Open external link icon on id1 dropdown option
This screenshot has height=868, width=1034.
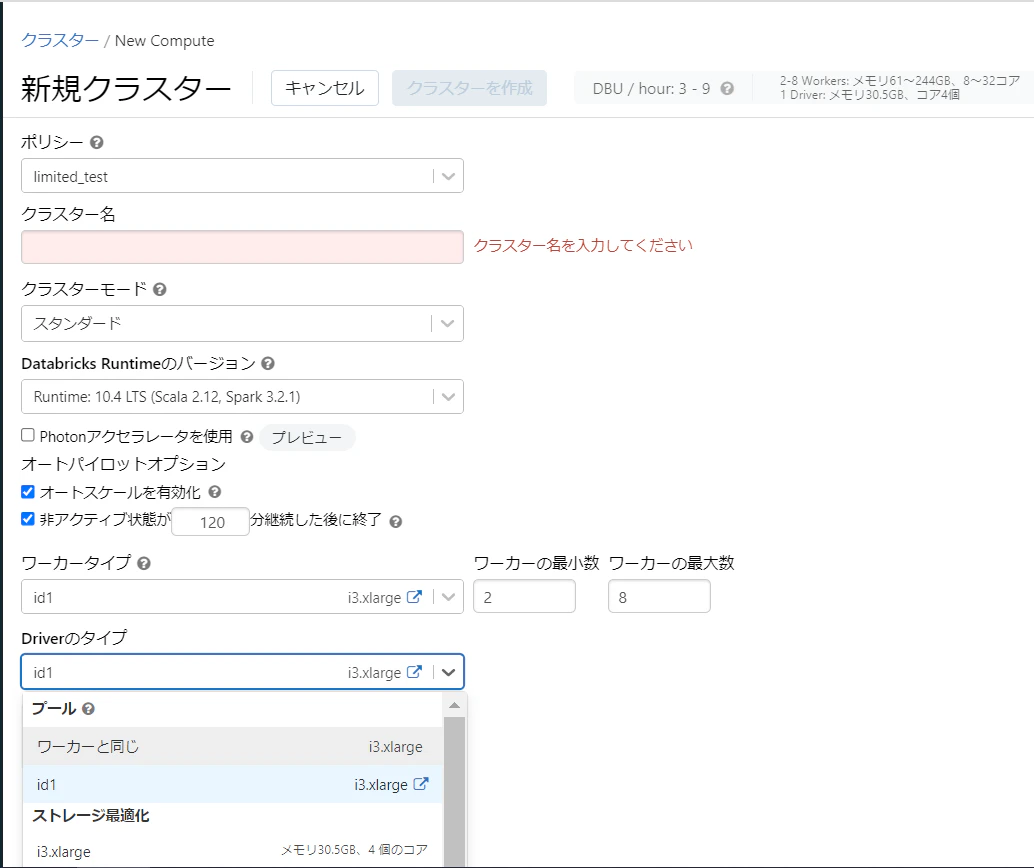(421, 784)
